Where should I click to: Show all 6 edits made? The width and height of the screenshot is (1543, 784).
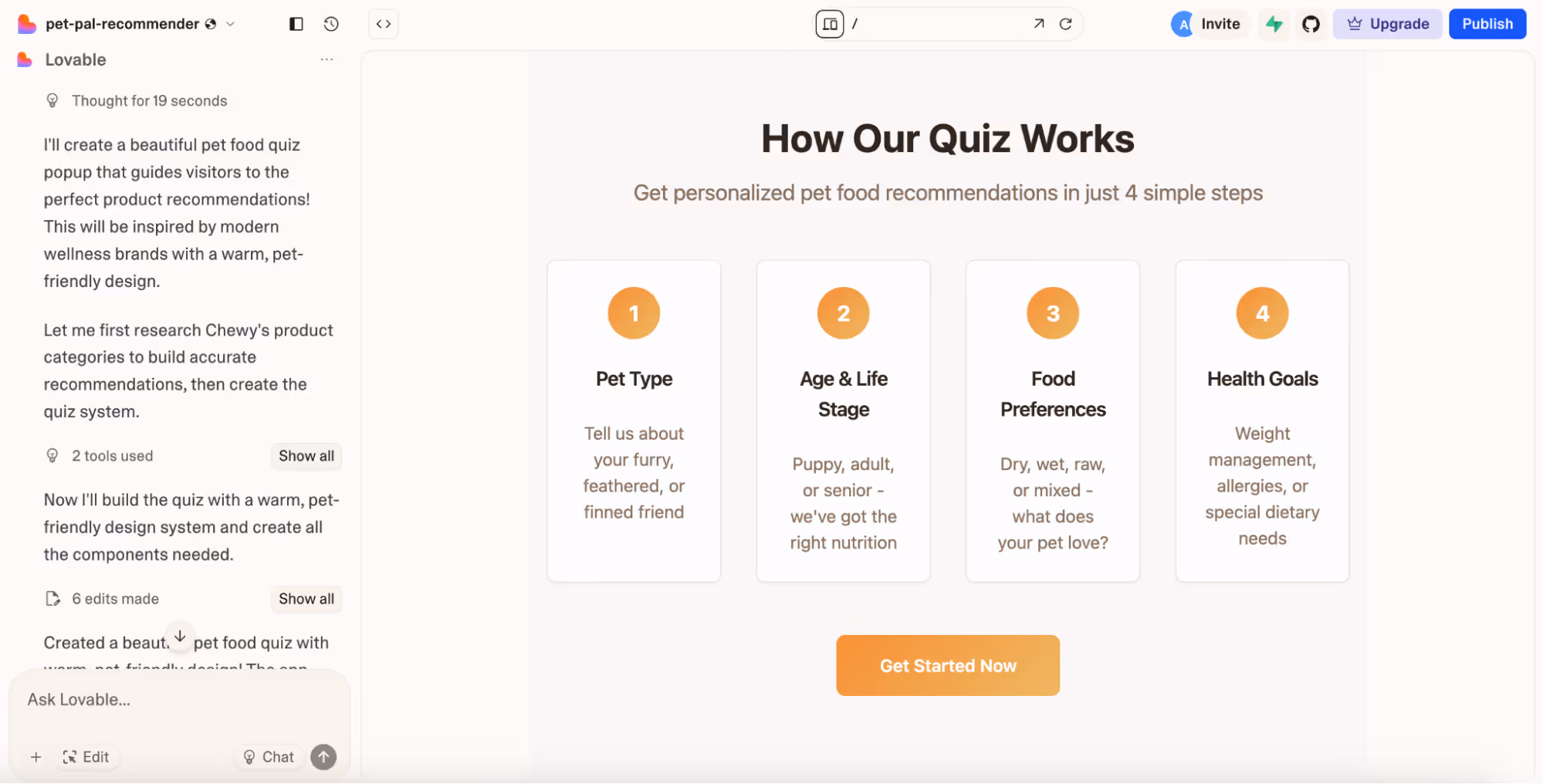(306, 599)
